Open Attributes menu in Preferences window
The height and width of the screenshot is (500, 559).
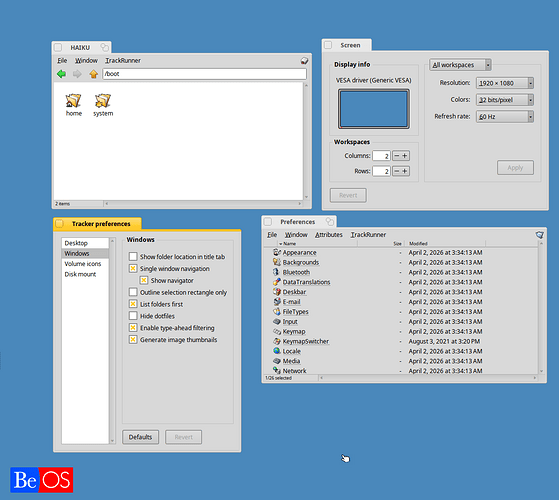click(329, 234)
